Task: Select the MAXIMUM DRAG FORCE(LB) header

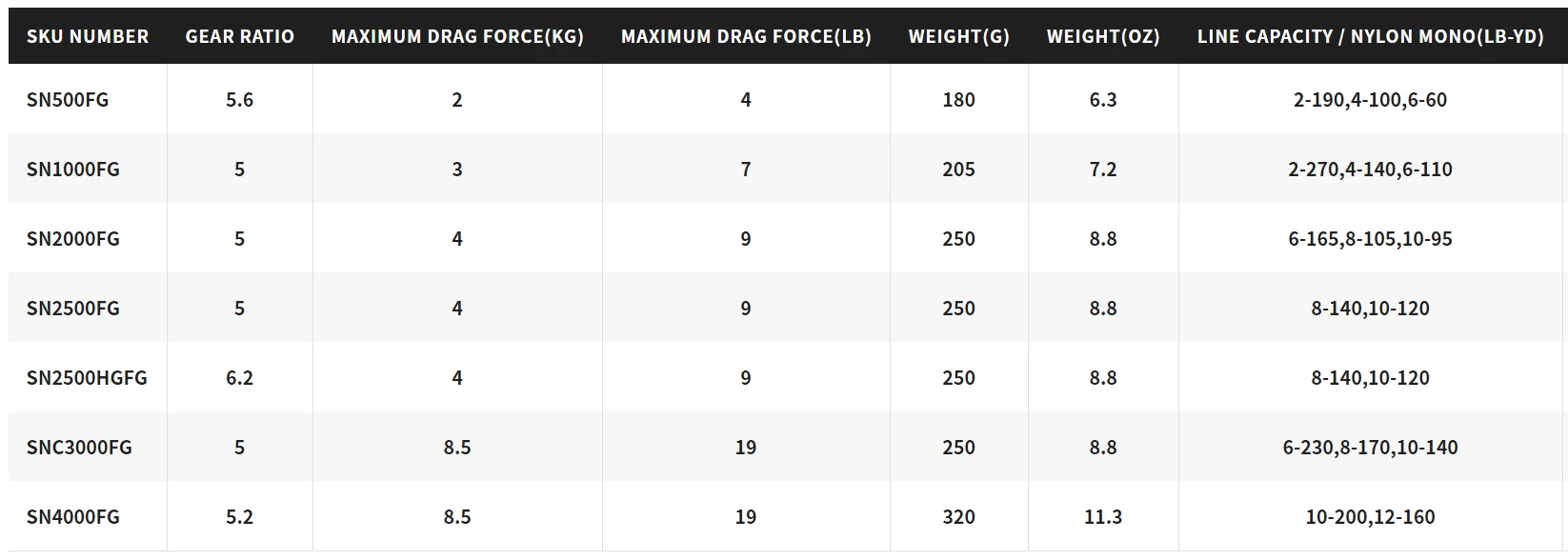Action: coord(746,36)
